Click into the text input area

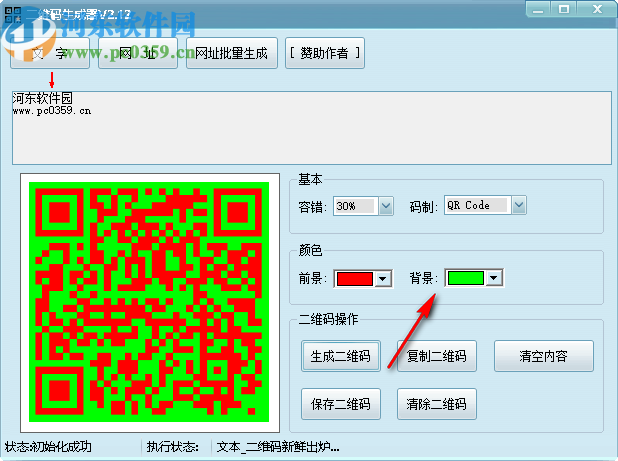(x=312, y=128)
